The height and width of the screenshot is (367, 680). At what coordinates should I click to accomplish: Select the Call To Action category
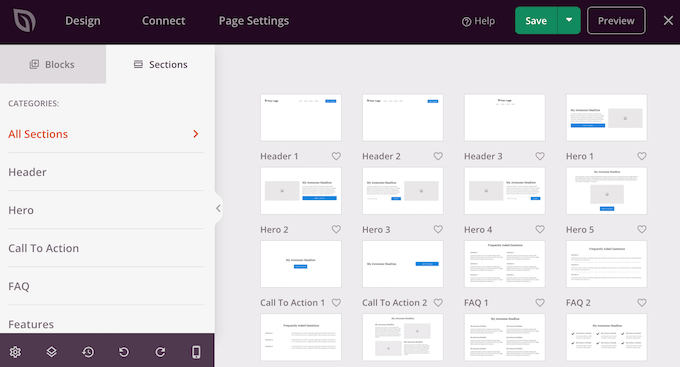pyautogui.click(x=106, y=248)
